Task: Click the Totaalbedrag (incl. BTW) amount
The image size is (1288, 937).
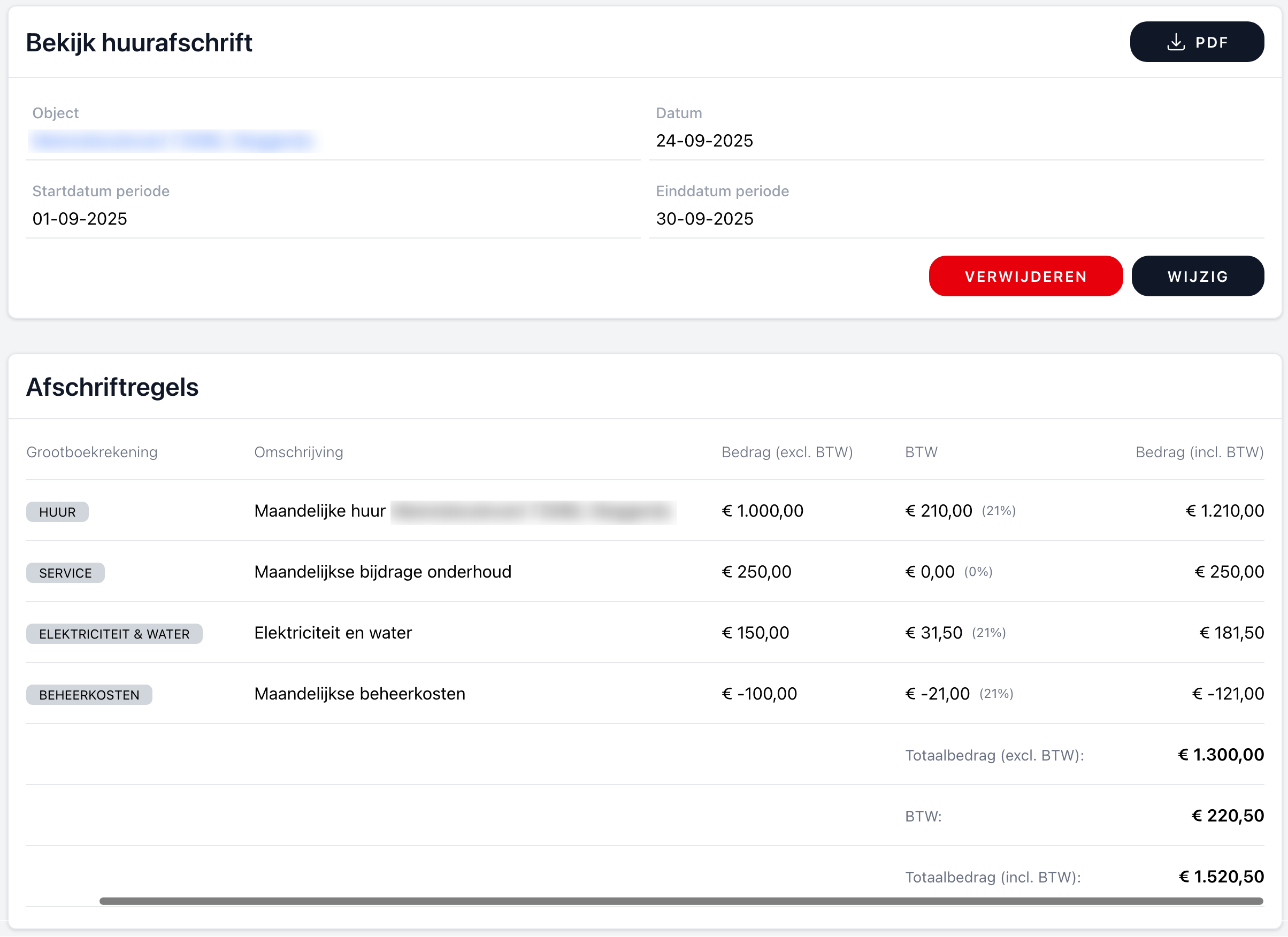Action: [1218, 876]
